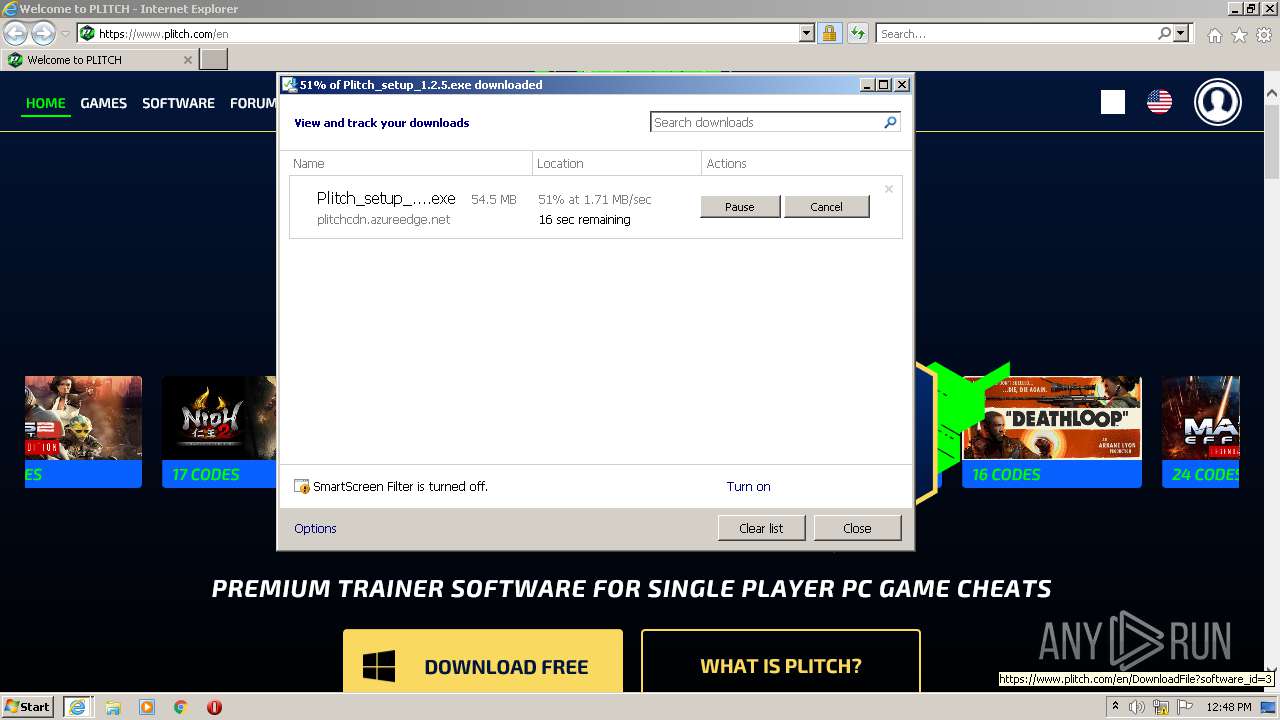
Task: Sort downloads by the Name column header
Action: pyautogui.click(x=410, y=163)
